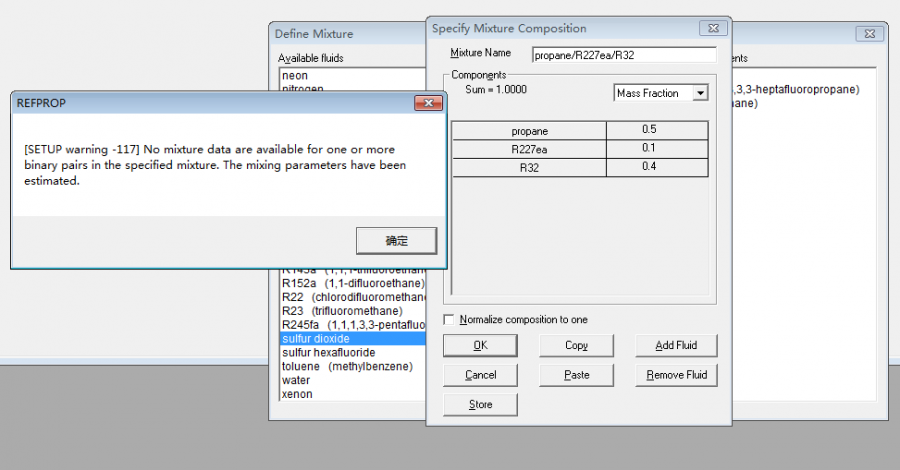Select sulfur dioxide in fluid list
This screenshot has width=900, height=470.
[352, 339]
